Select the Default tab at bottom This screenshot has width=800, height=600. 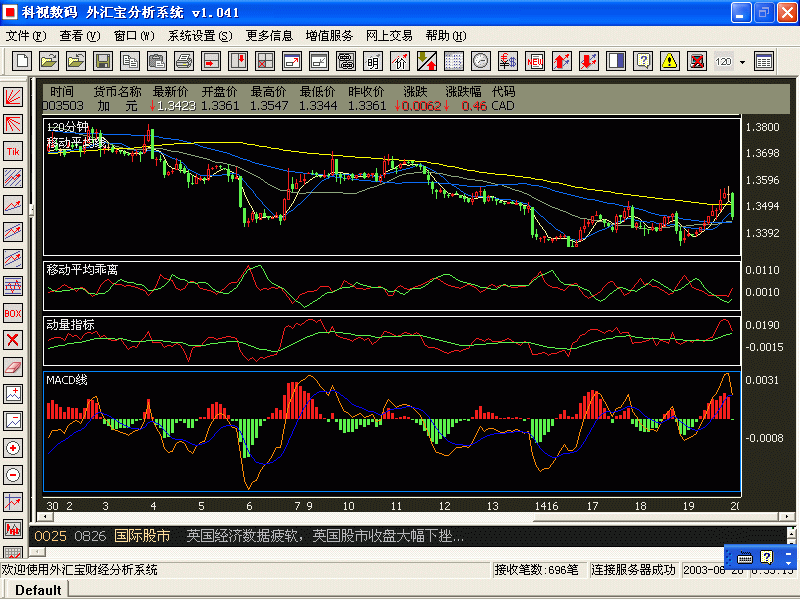click(38, 590)
